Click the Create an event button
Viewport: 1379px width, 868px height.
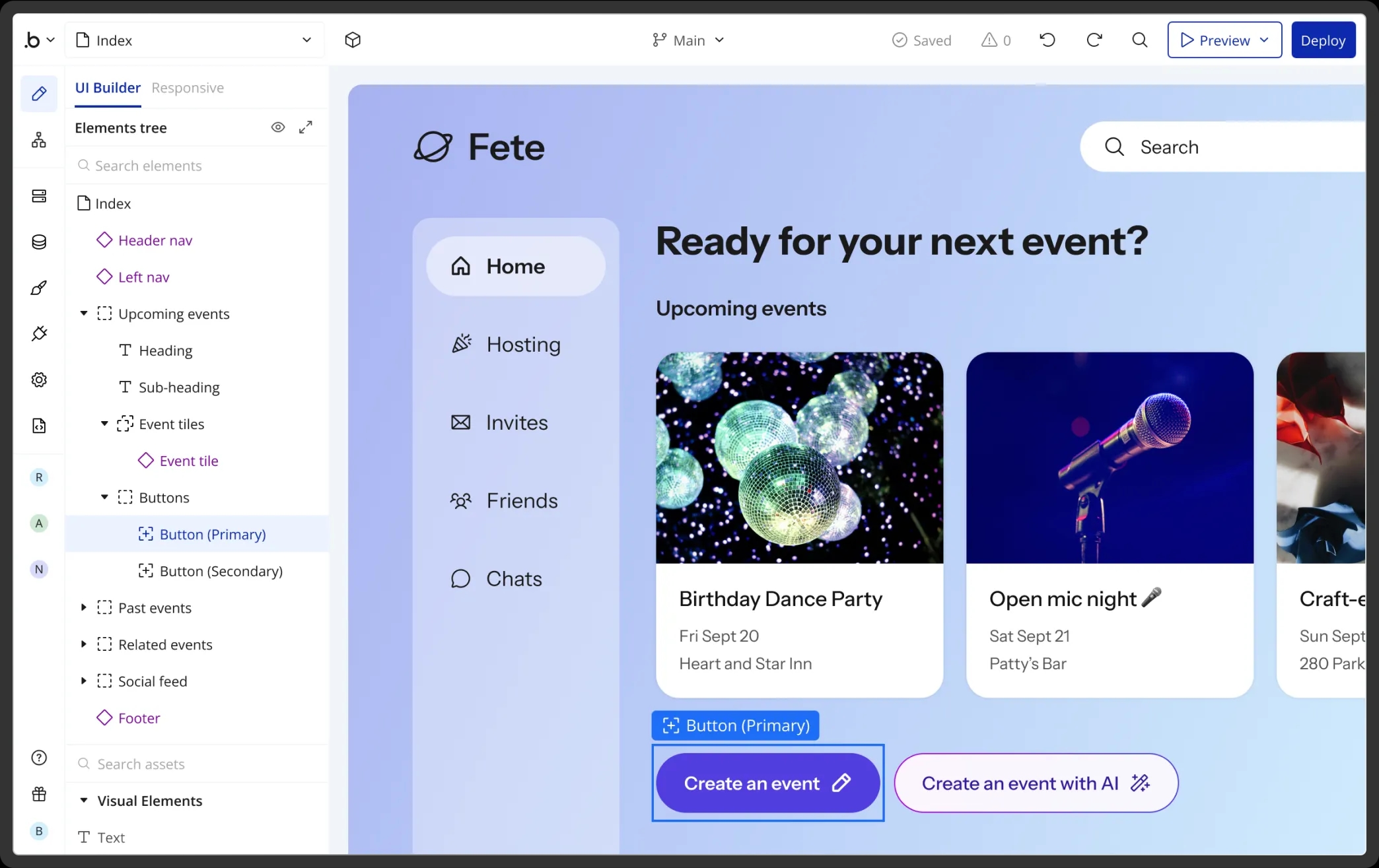pos(767,783)
